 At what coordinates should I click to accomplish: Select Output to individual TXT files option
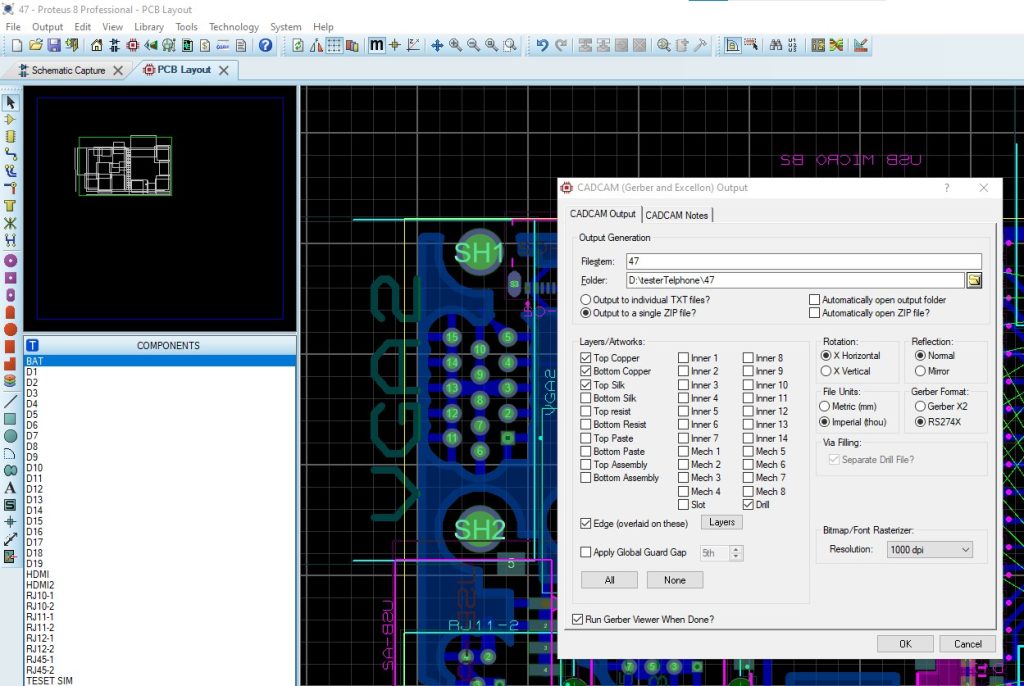586,300
